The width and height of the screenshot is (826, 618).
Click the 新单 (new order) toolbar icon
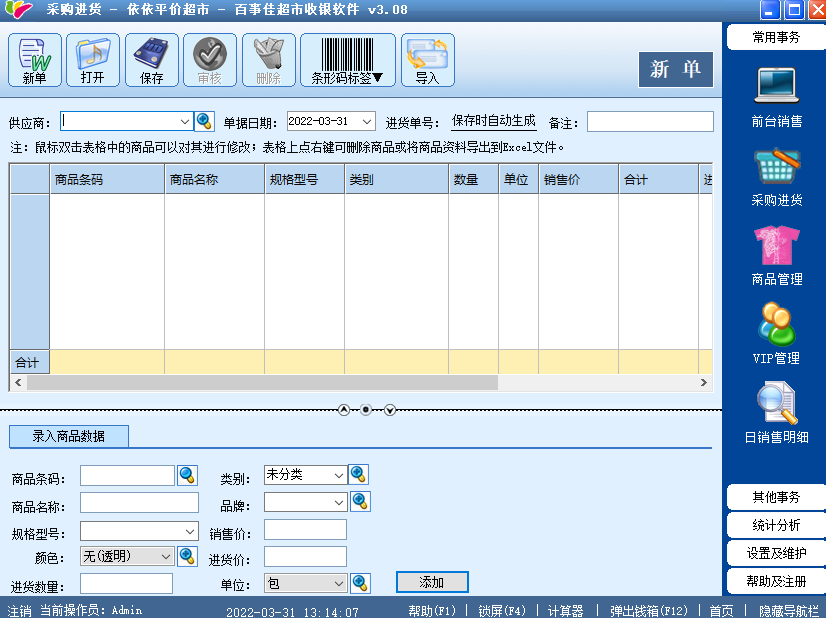point(35,60)
